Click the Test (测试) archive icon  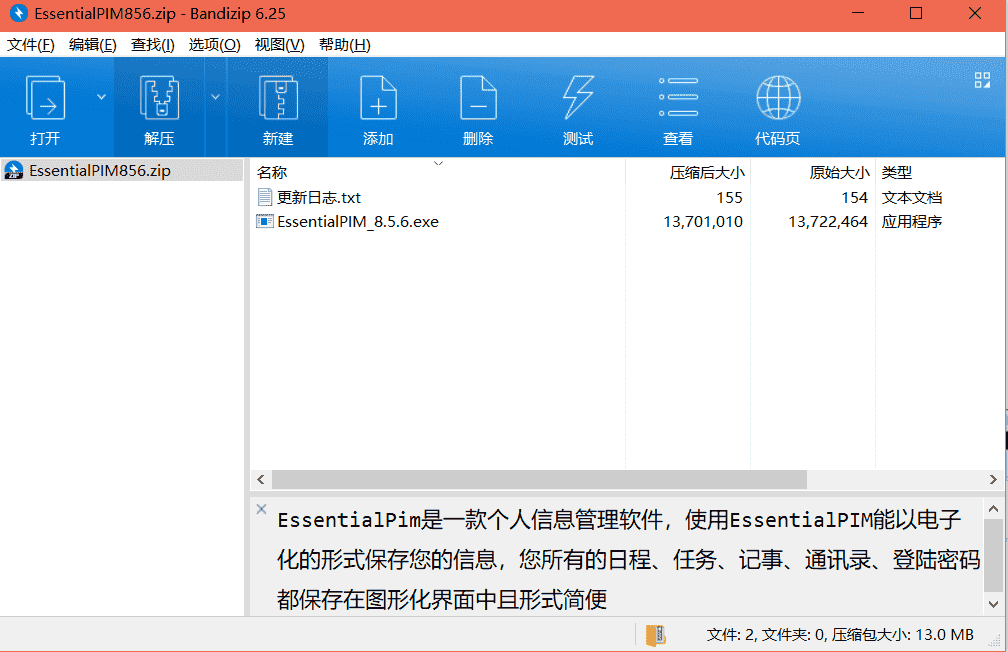578,98
